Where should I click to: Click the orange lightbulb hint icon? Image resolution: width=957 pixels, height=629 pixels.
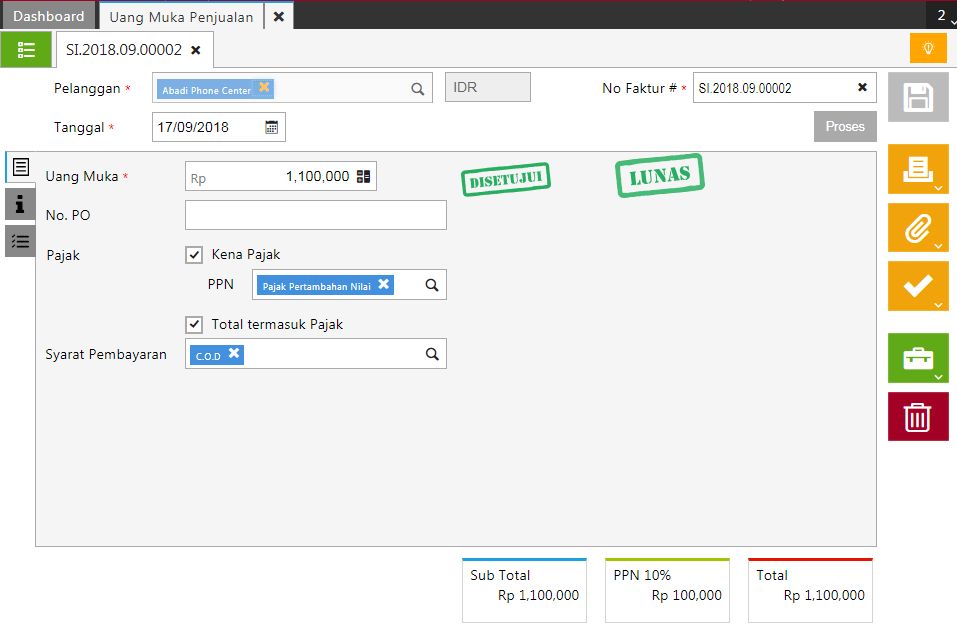coord(927,48)
